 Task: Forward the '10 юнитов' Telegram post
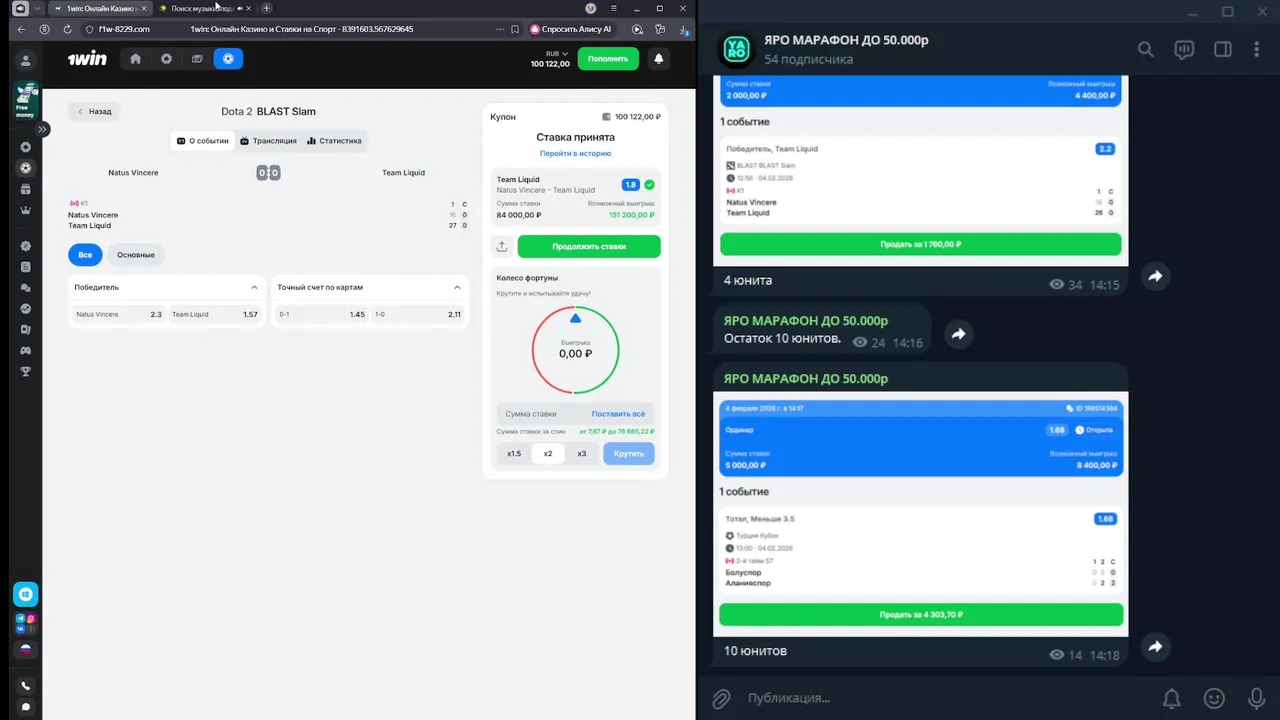1156,647
